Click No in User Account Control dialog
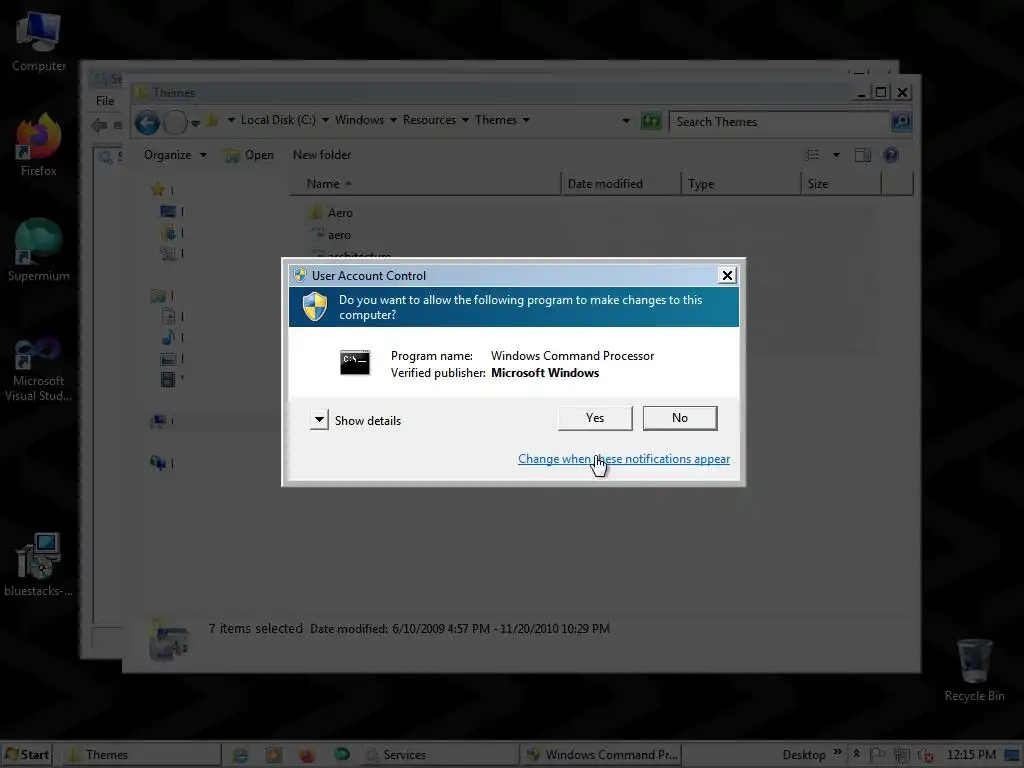Screen dimensions: 1024x768 680,418
